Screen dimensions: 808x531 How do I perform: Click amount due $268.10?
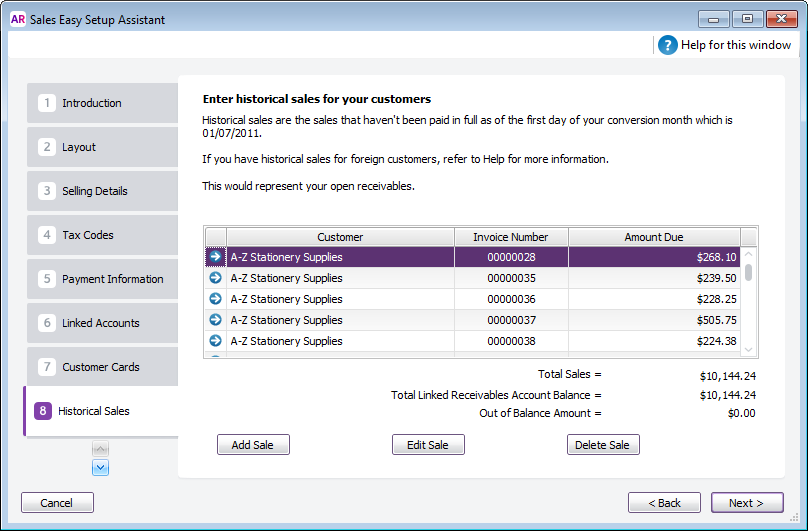[716, 257]
